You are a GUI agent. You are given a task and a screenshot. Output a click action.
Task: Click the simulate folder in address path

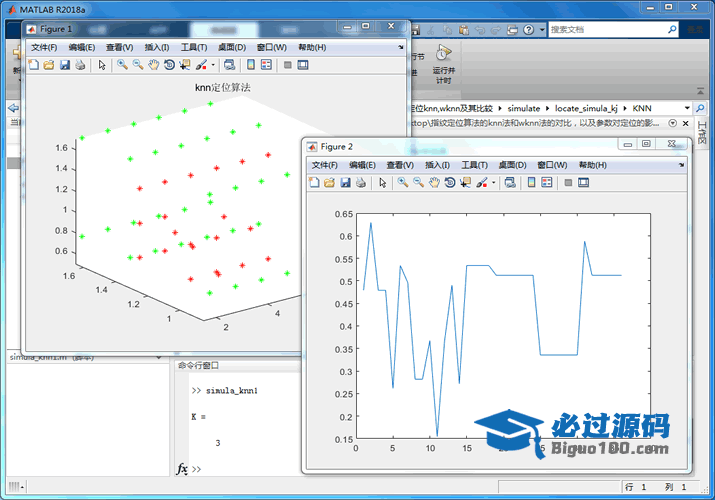coord(523,107)
